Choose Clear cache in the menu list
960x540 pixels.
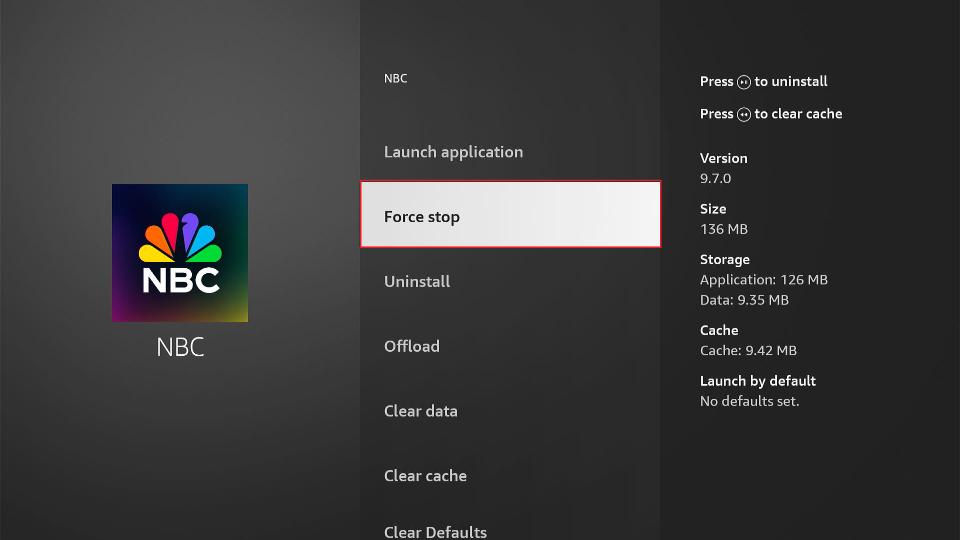click(x=511, y=476)
